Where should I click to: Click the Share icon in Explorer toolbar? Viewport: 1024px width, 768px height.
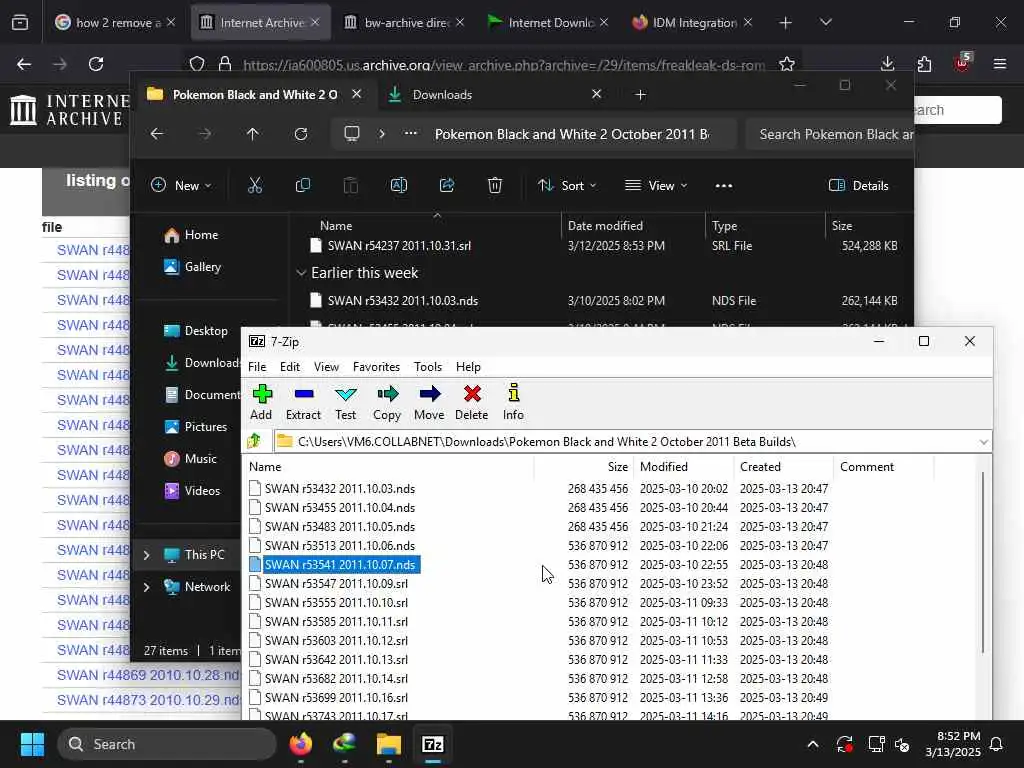[447, 185]
